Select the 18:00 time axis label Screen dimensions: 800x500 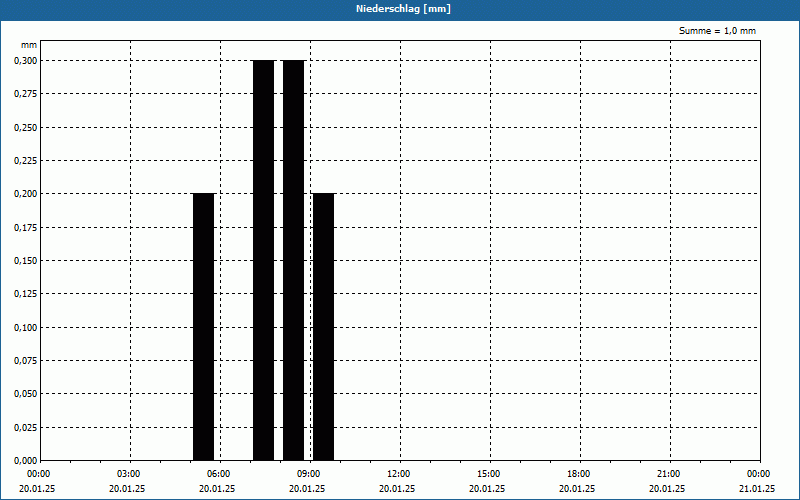(579, 474)
